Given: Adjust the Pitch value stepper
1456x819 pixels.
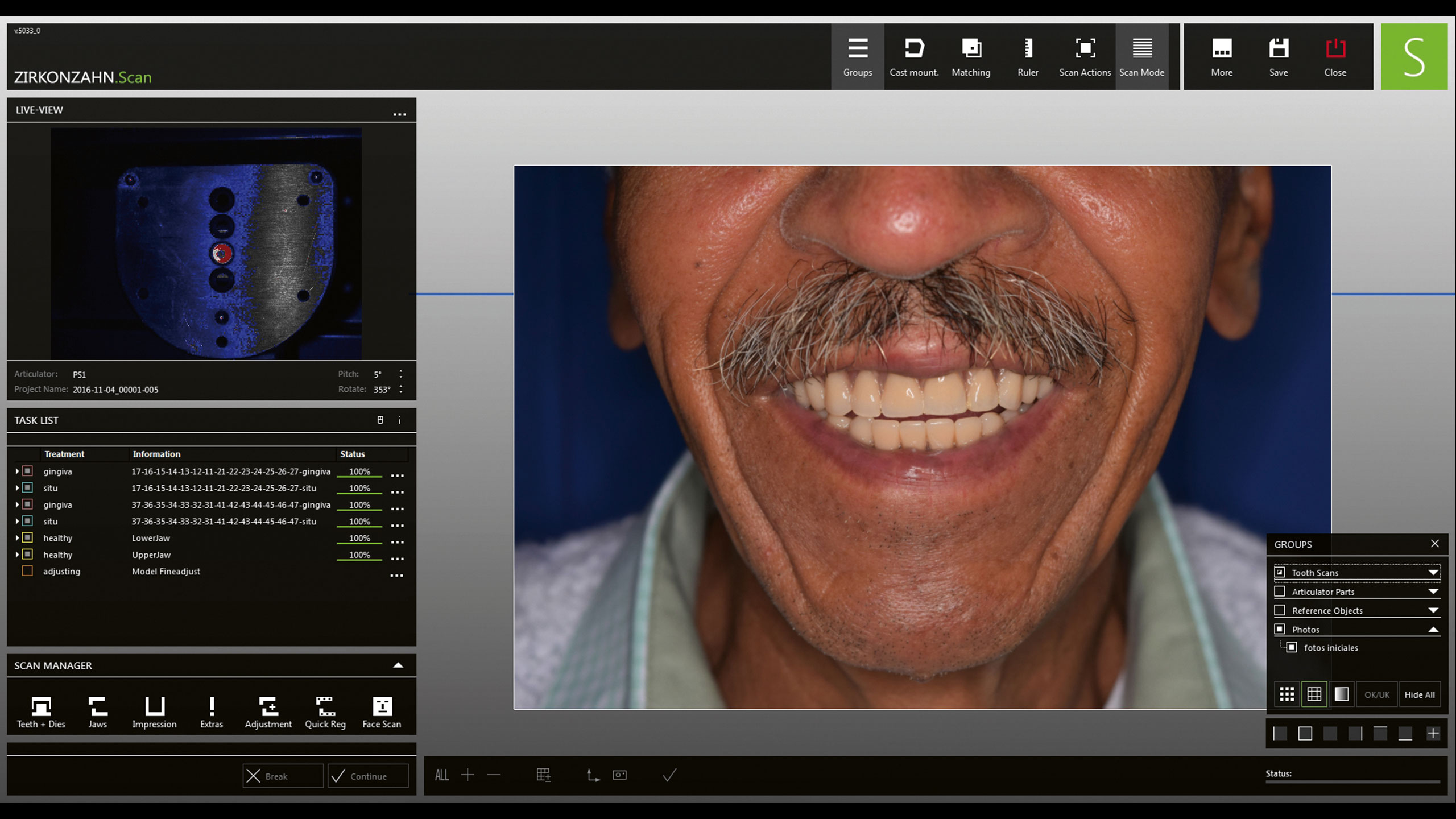Looking at the screenshot, I should 401,374.
